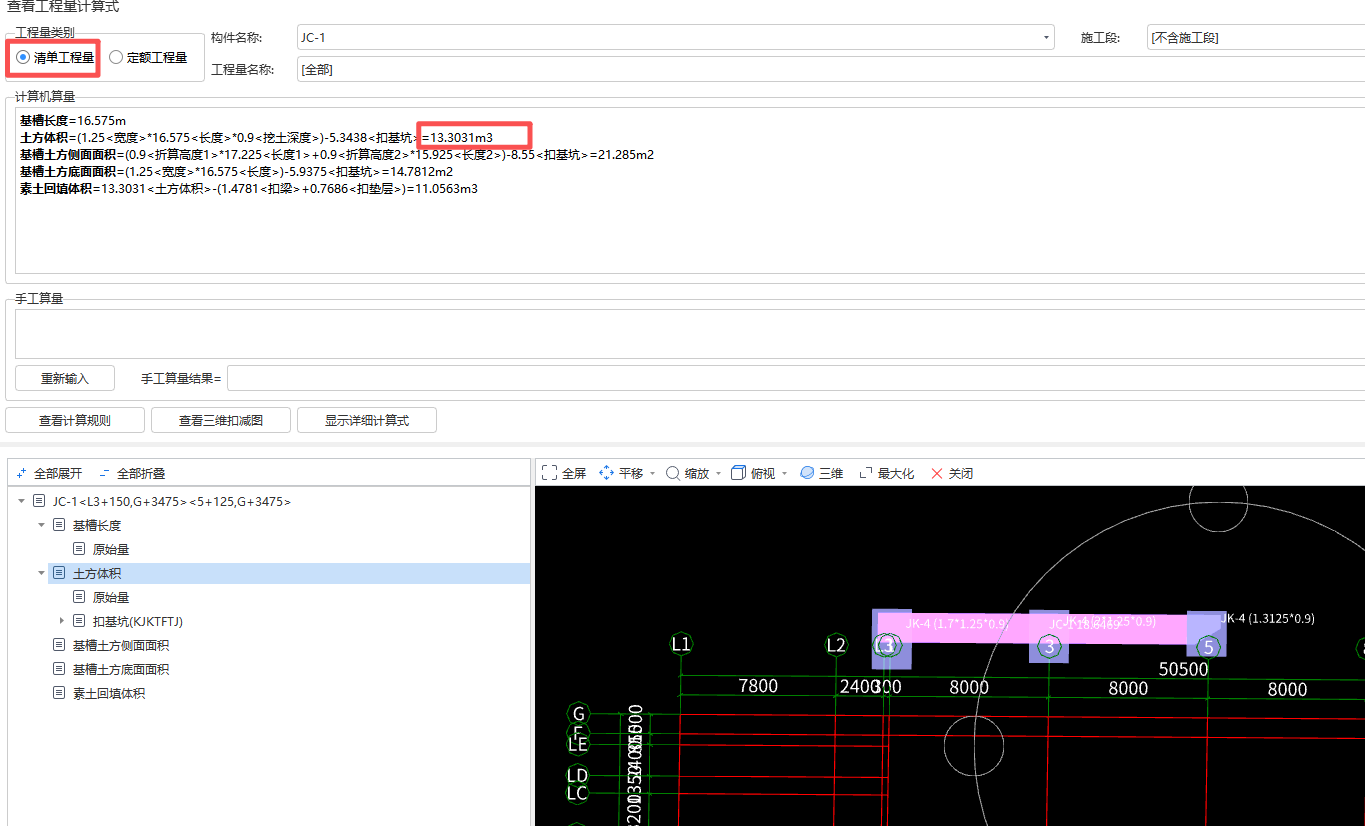Click the 素土回填体积 formula line

(249, 189)
